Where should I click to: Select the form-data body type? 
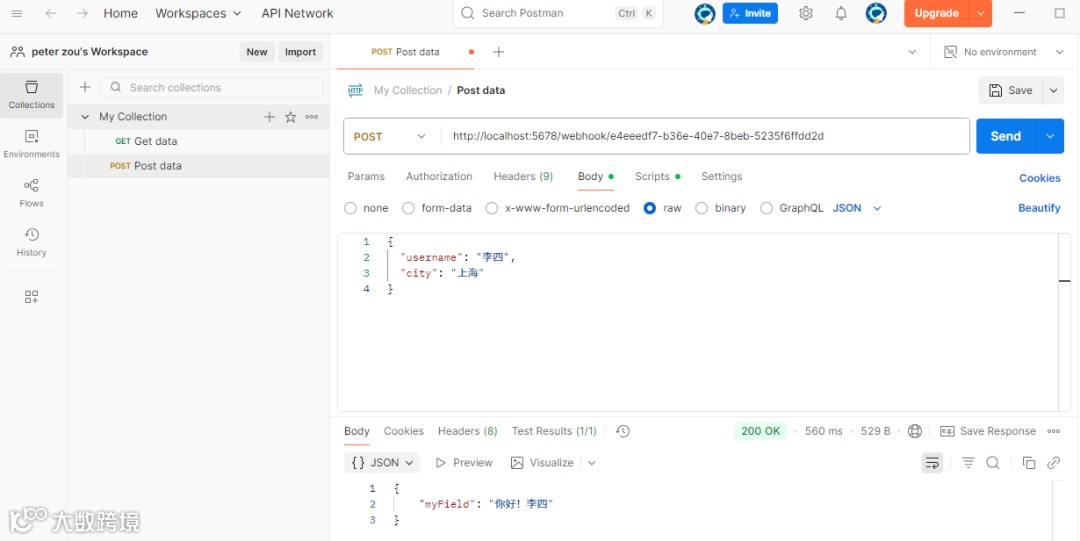408,208
